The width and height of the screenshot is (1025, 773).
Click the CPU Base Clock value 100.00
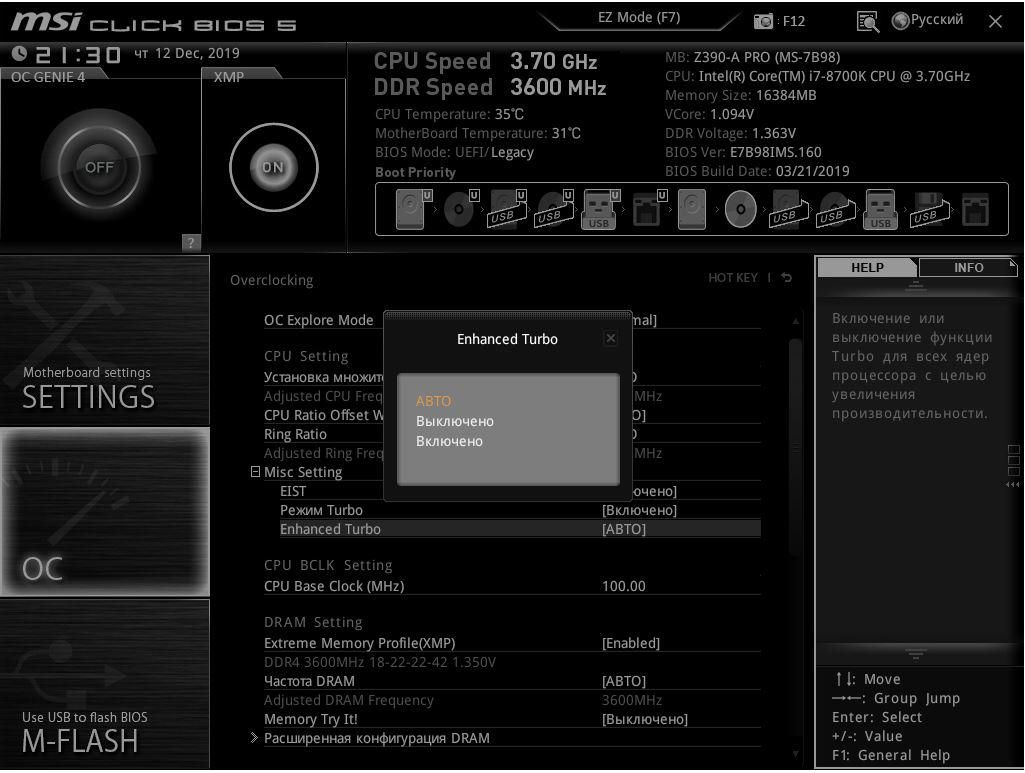pyautogui.click(x=623, y=586)
